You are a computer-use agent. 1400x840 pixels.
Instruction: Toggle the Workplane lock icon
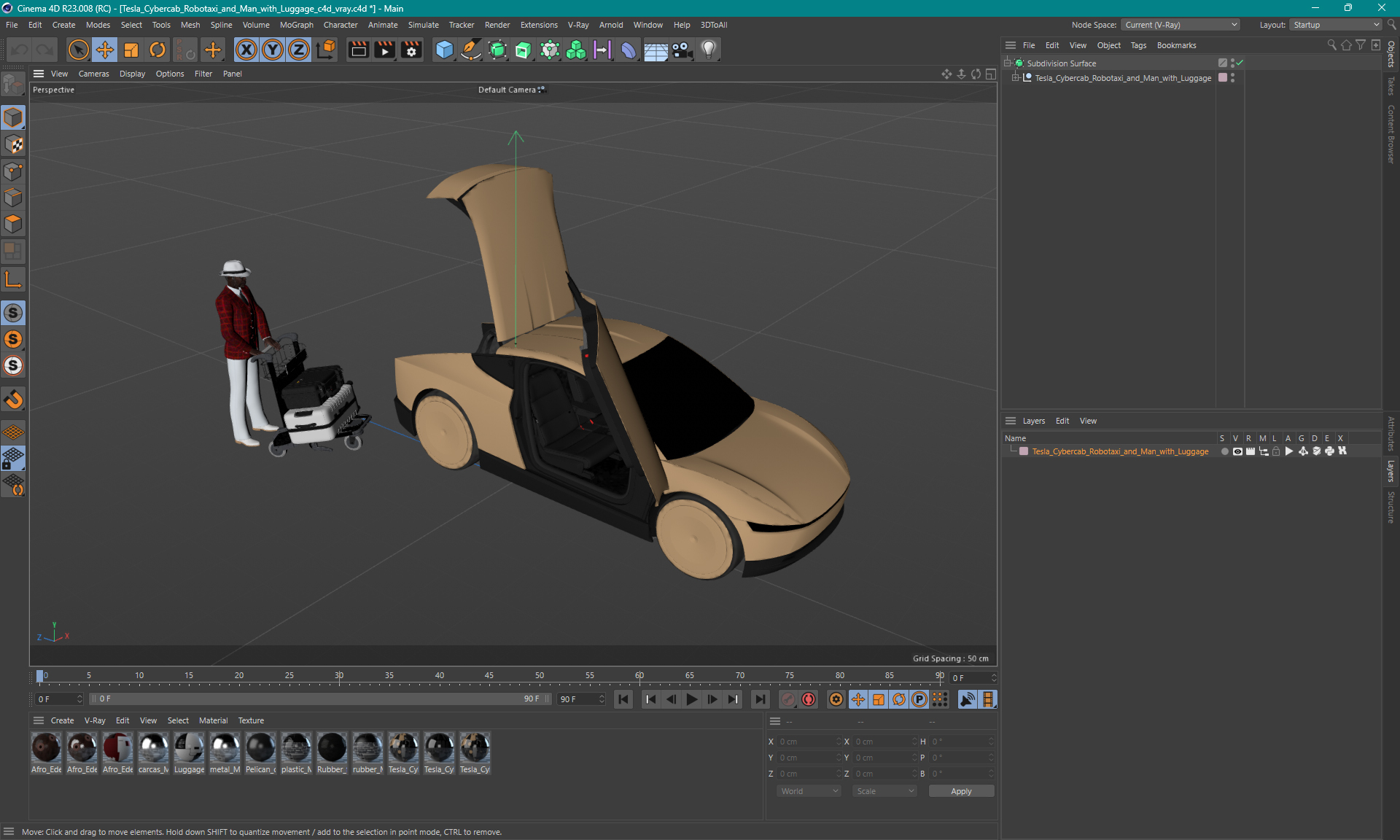(x=13, y=459)
